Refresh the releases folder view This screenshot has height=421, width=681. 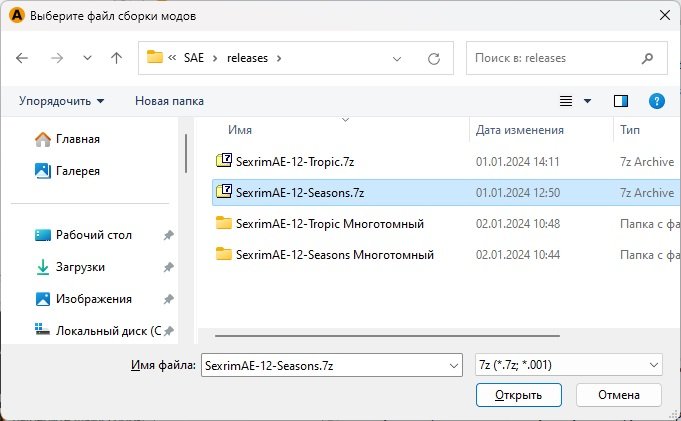click(x=434, y=58)
